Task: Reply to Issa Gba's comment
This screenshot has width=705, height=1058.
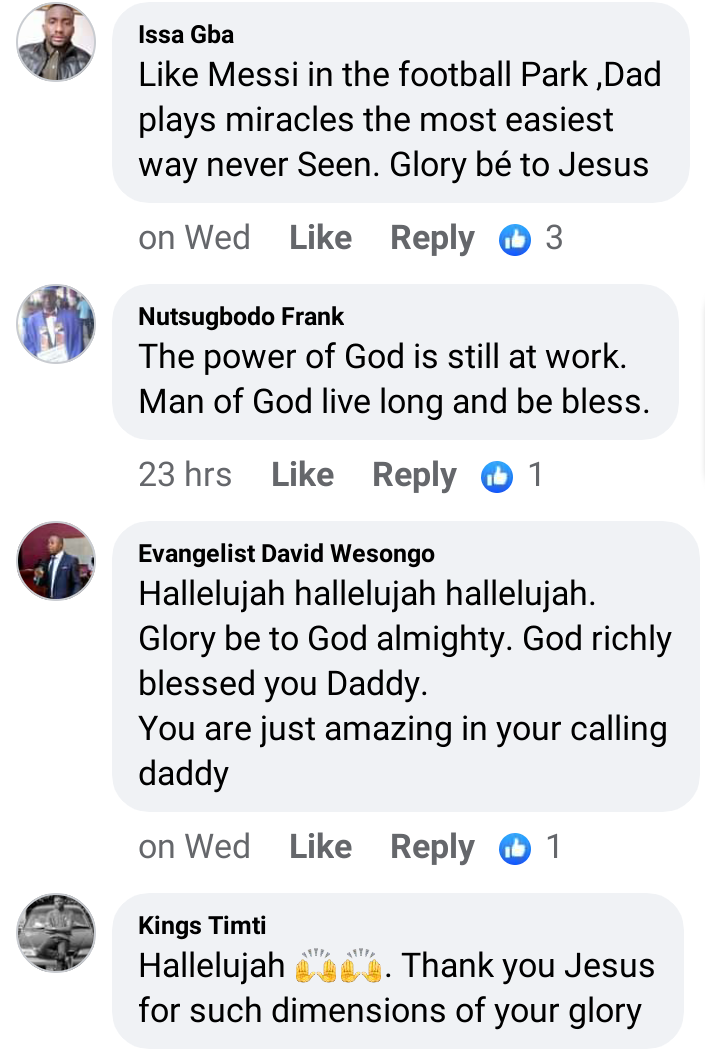Action: point(432,238)
